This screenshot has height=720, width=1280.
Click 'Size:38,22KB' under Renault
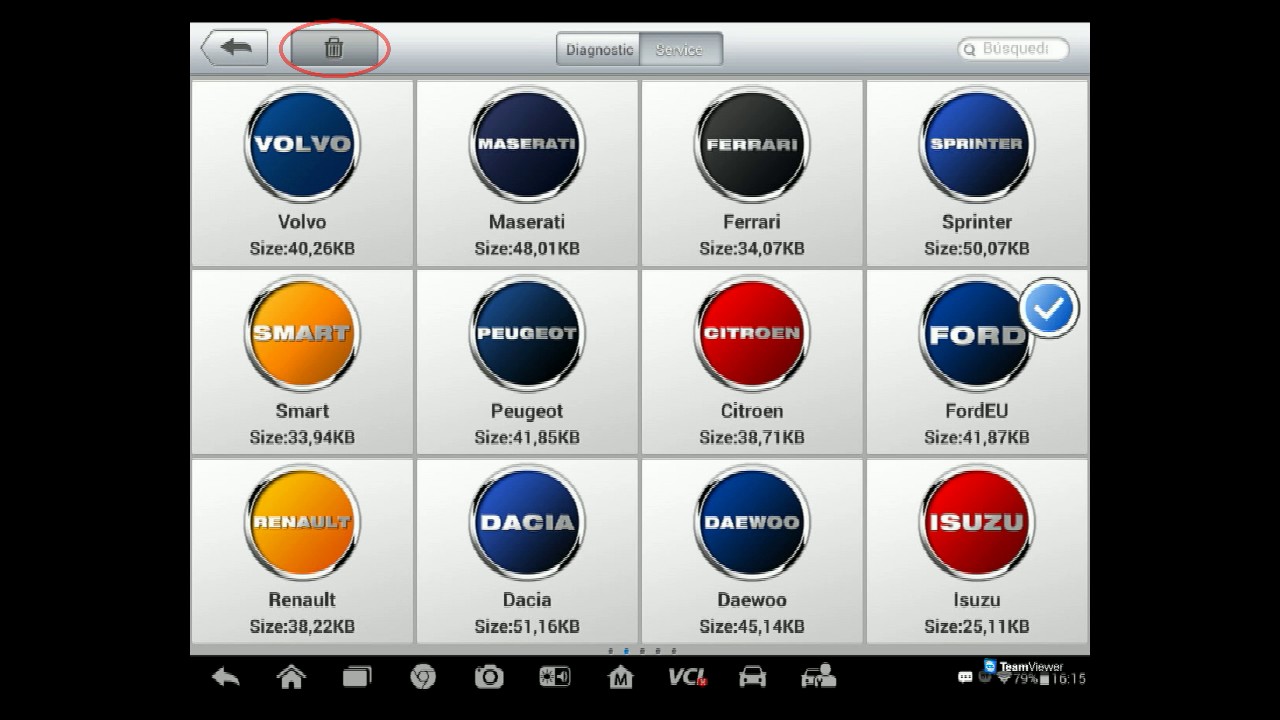click(x=302, y=626)
